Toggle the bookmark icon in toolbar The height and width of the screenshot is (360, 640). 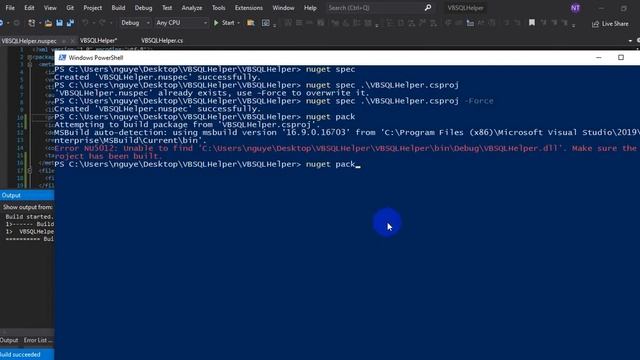click(x=531, y=23)
